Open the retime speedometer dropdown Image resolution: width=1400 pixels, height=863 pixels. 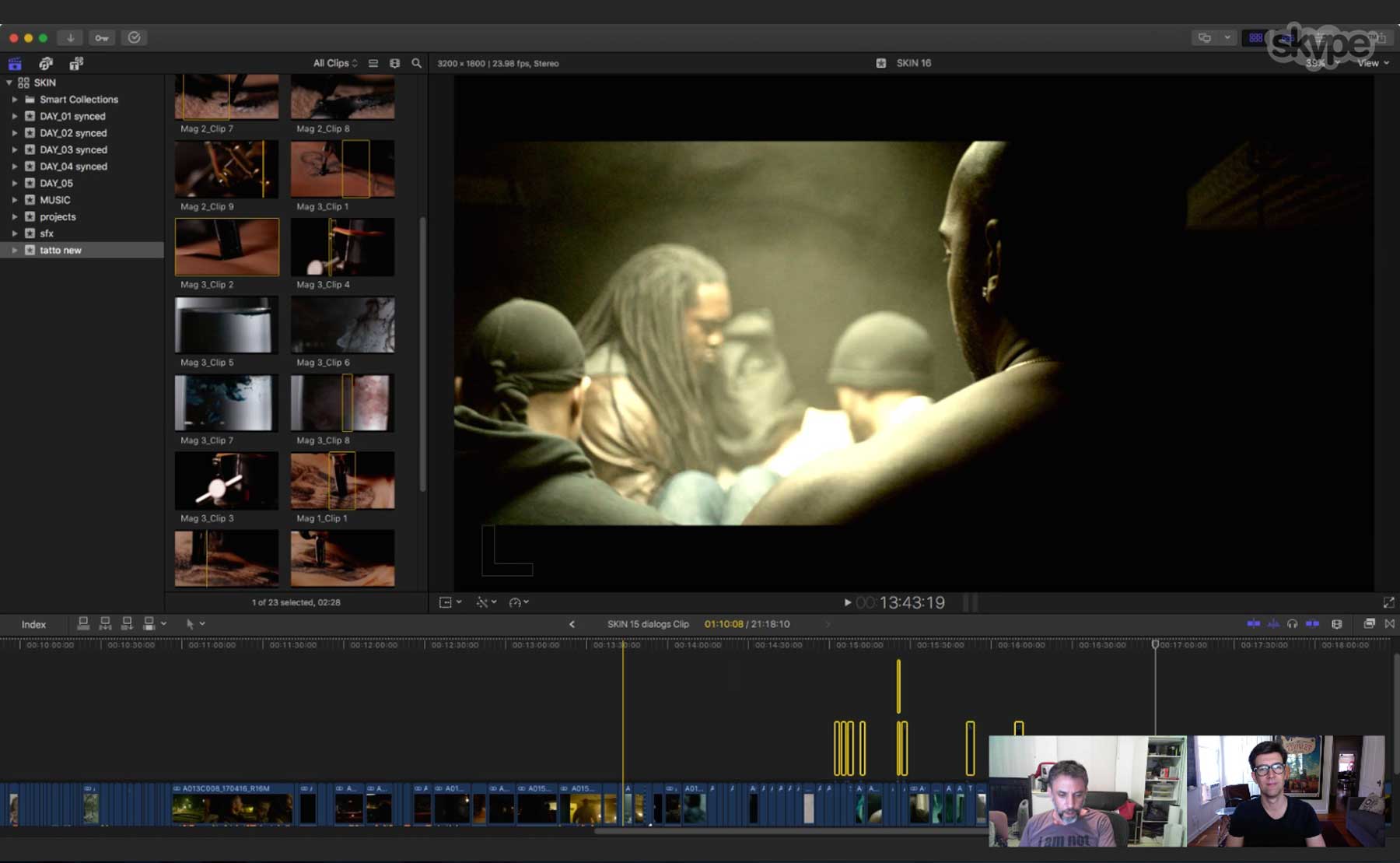coord(519,602)
